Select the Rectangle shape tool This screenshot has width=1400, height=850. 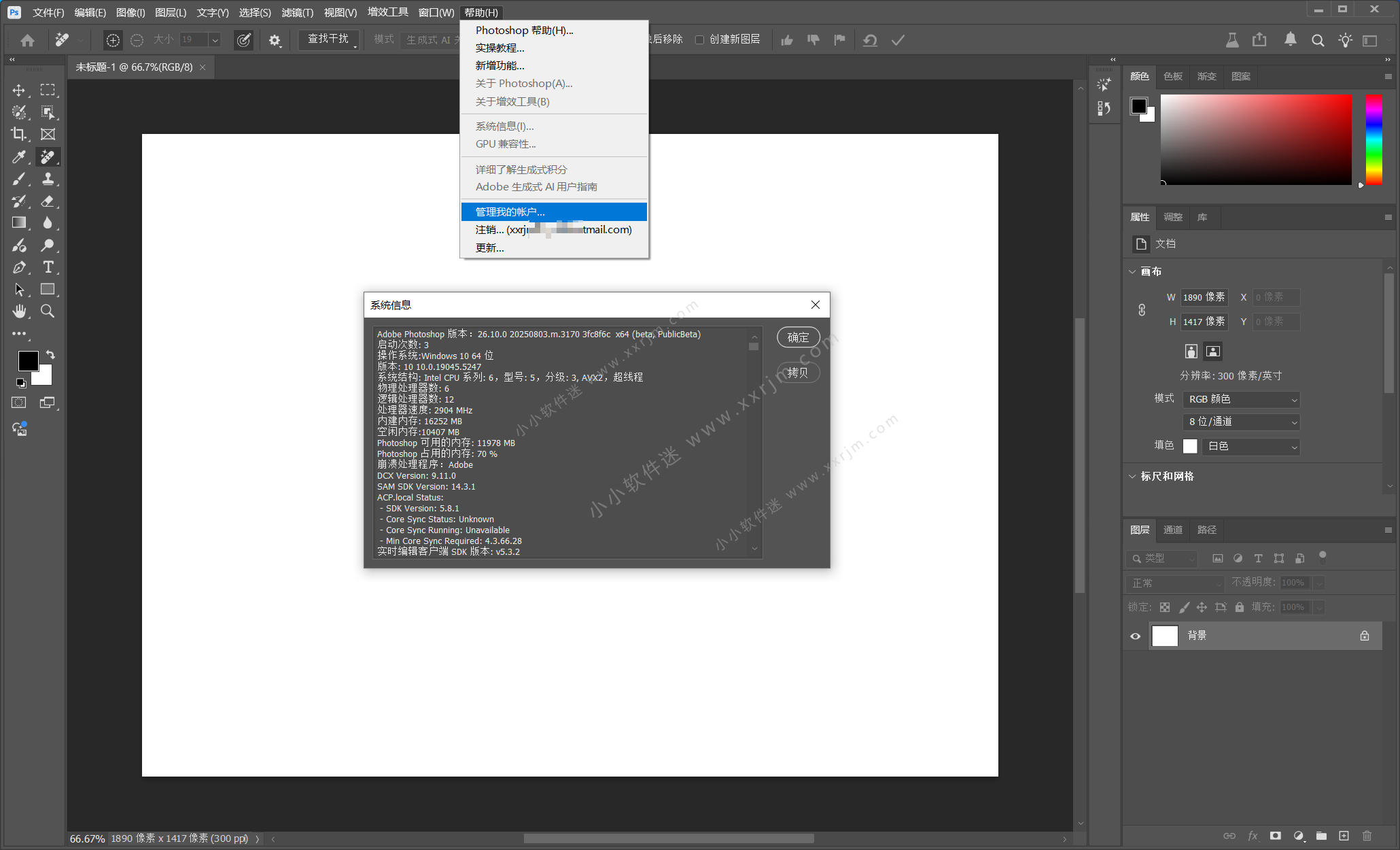(48, 290)
